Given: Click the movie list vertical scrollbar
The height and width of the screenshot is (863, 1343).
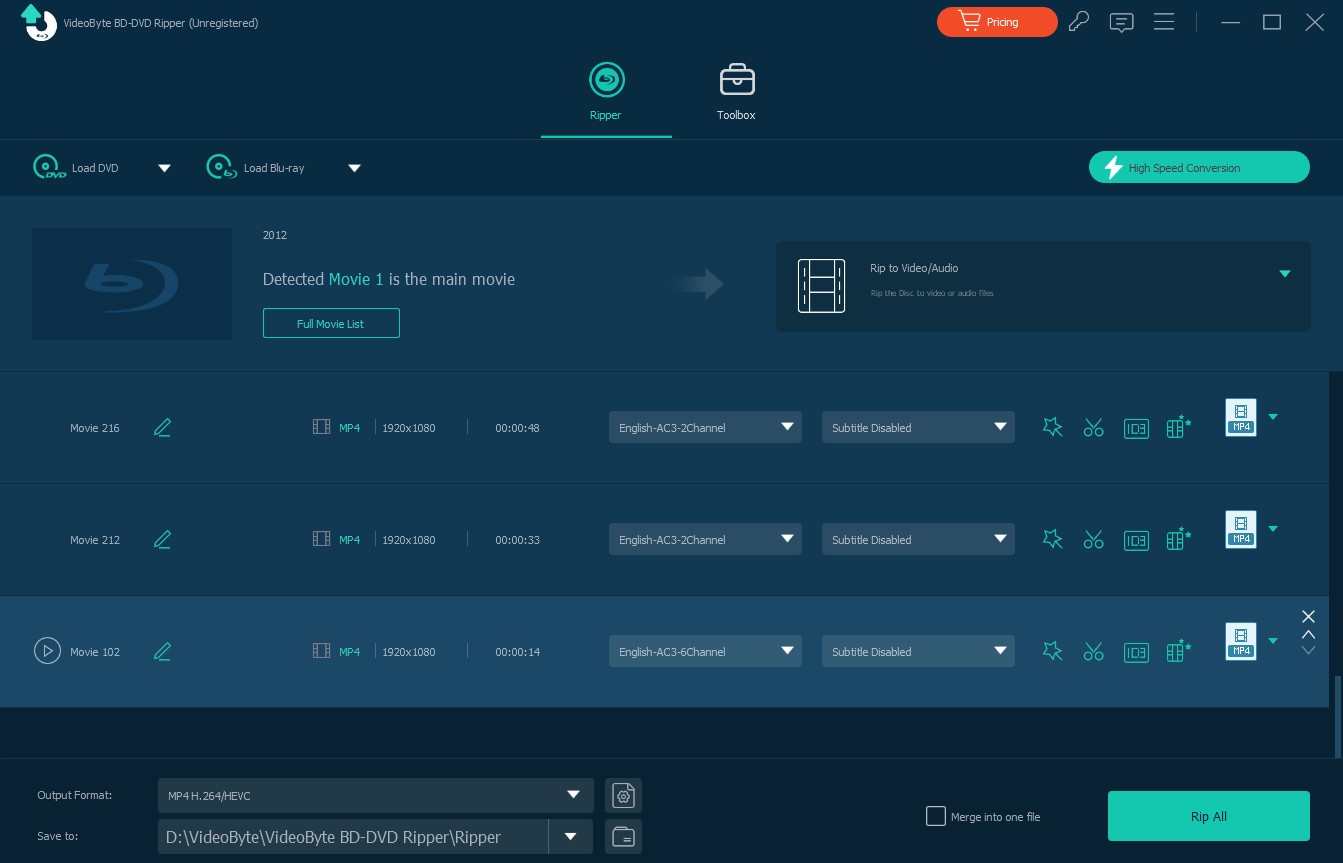Looking at the screenshot, I should tap(1337, 715).
